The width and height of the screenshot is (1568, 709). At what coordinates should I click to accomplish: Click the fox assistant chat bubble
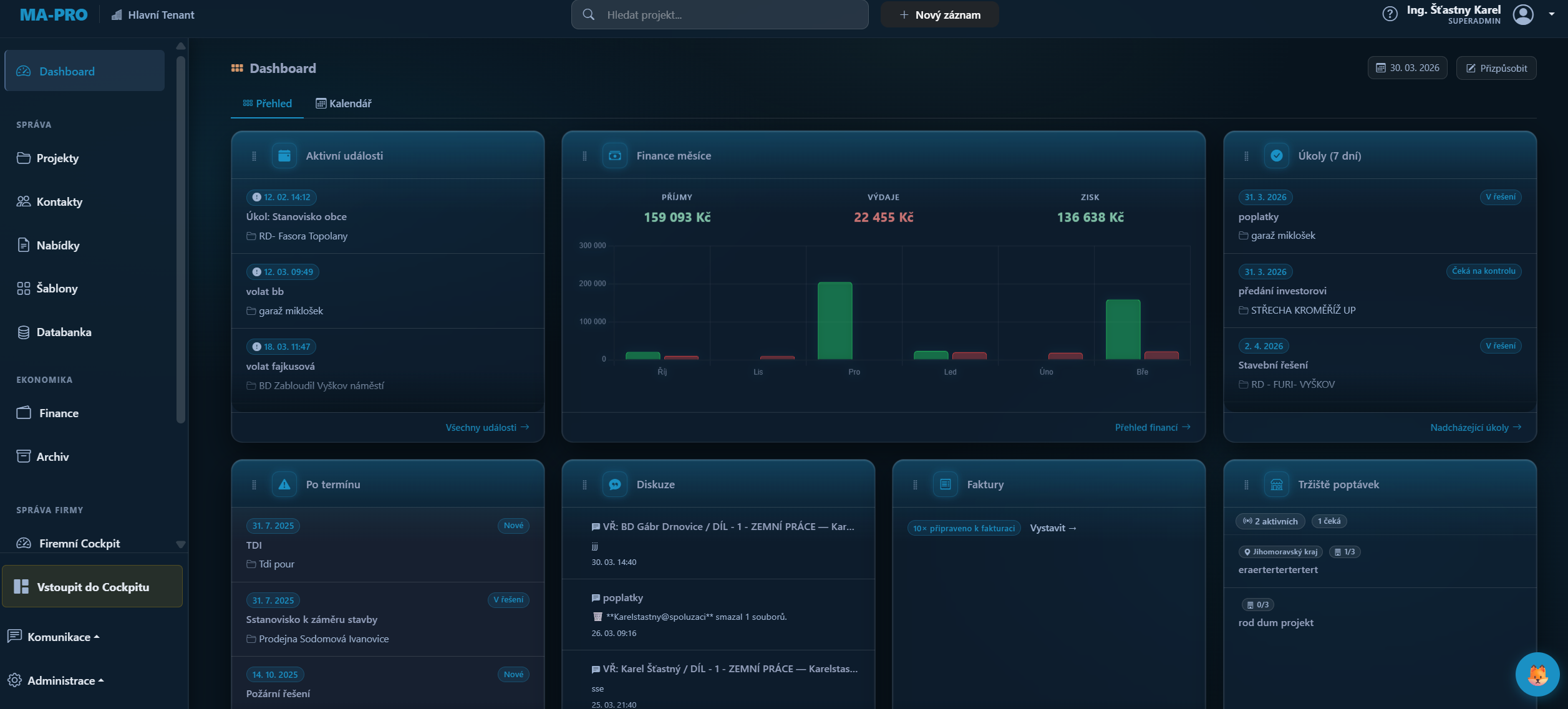tap(1537, 674)
